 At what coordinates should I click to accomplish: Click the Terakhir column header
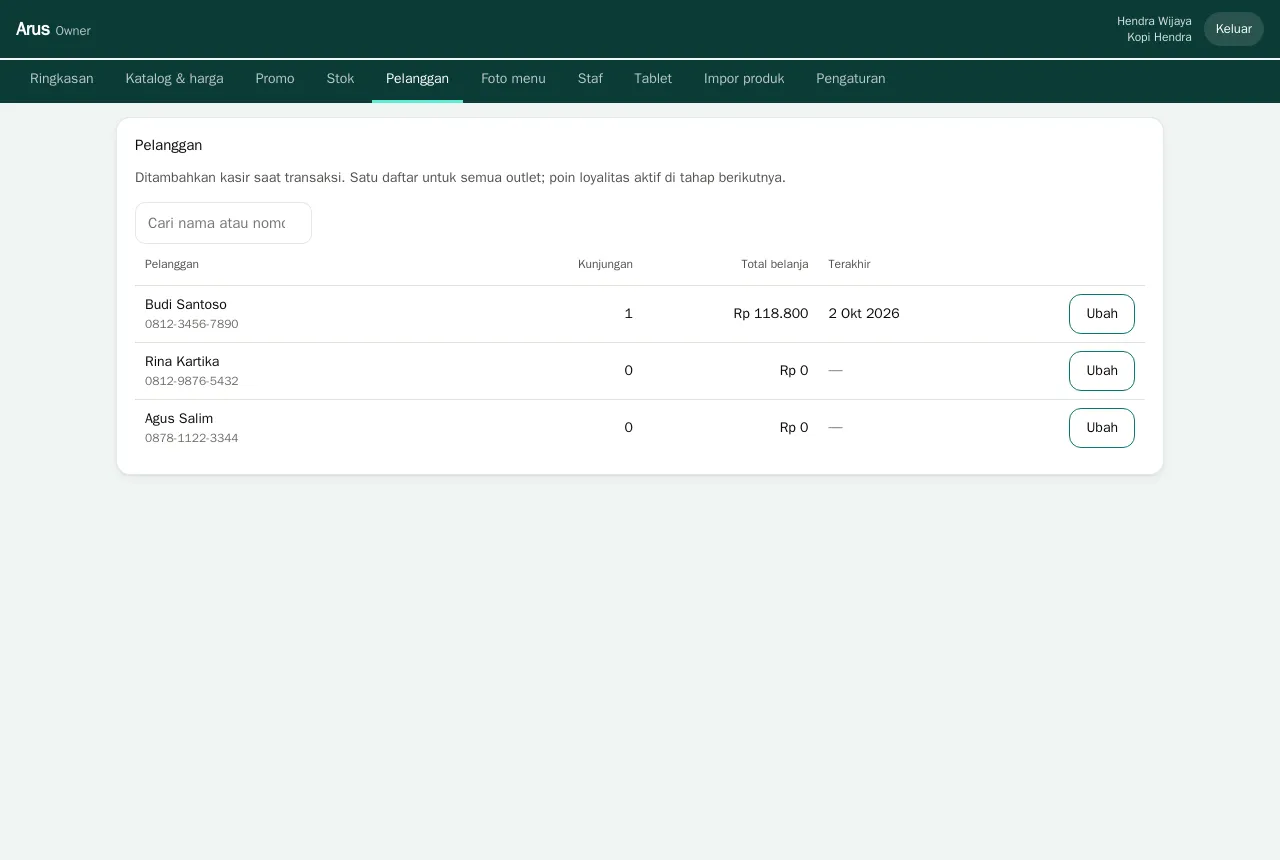point(849,265)
